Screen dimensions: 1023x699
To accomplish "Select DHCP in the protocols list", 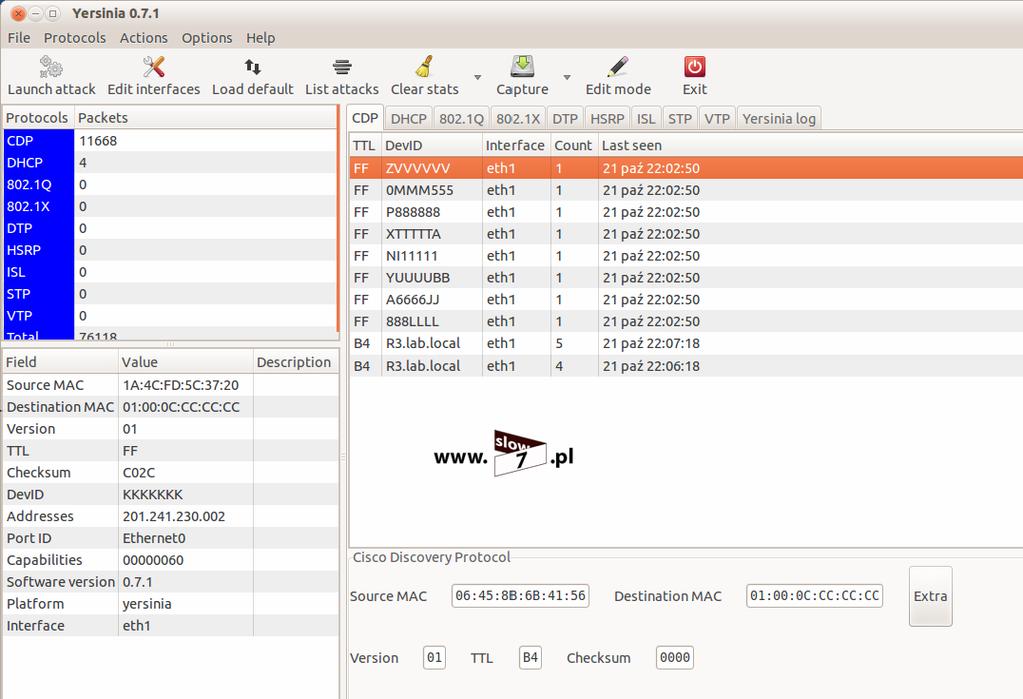I will pos(170,163).
